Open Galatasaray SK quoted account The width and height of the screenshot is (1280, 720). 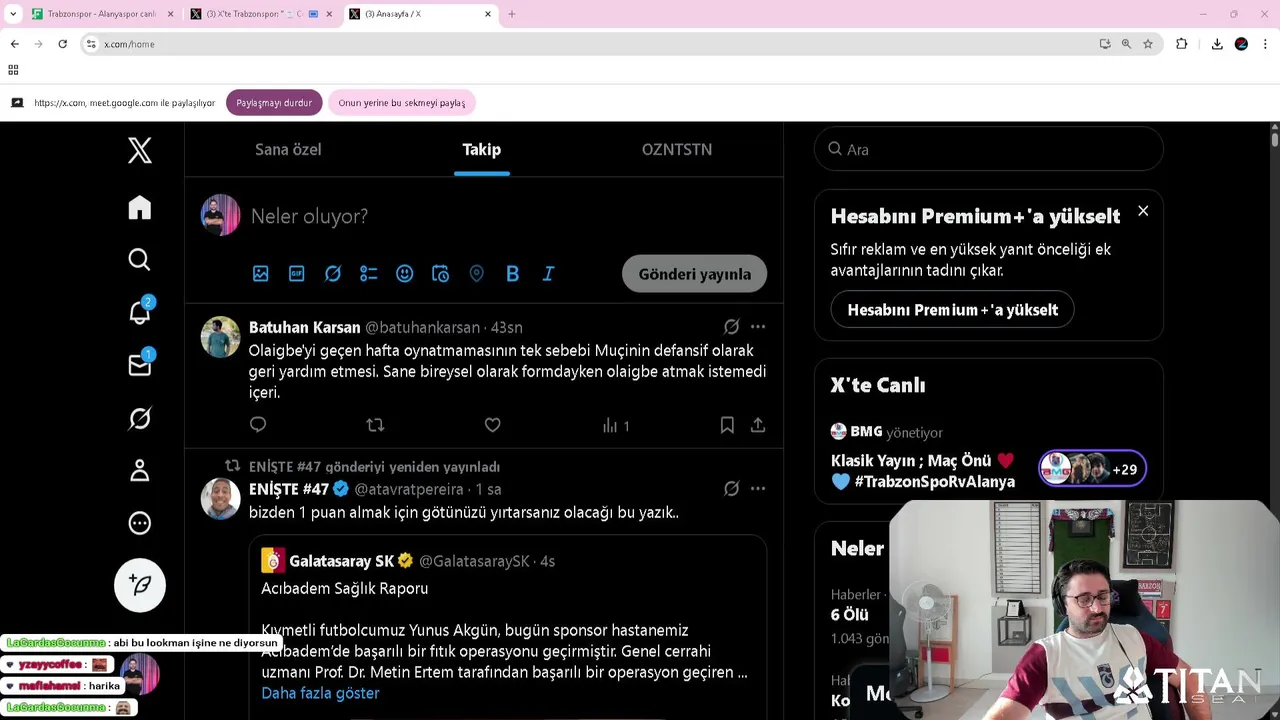pos(341,561)
